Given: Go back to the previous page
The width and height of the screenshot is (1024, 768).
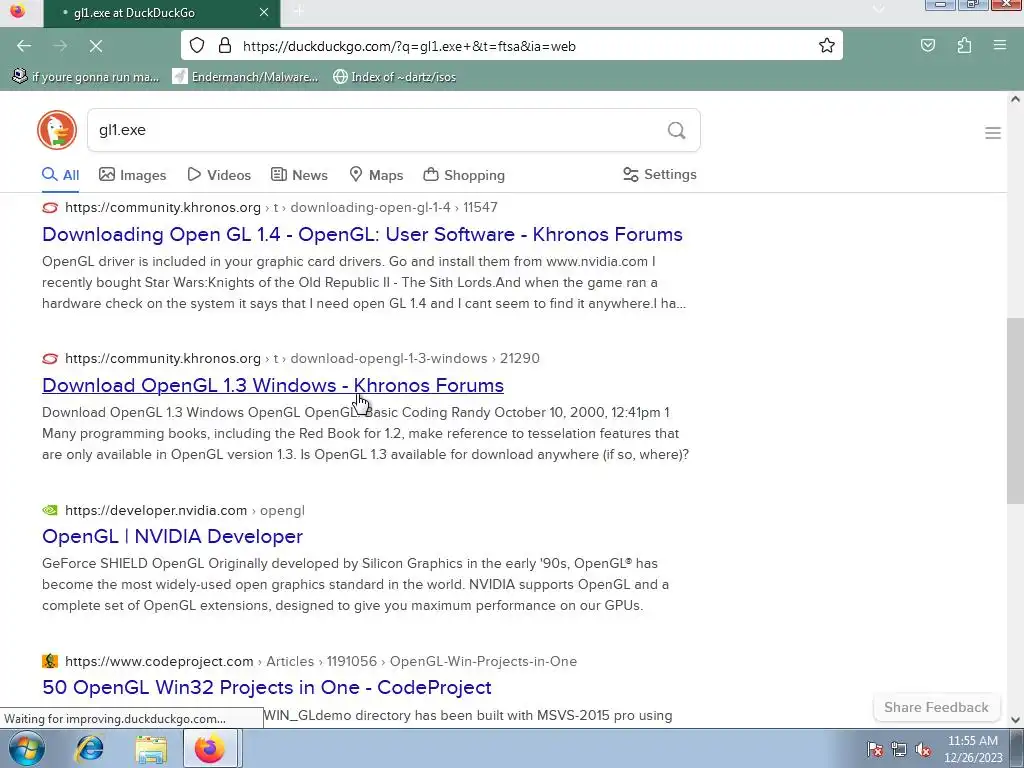Looking at the screenshot, I should (x=24, y=46).
